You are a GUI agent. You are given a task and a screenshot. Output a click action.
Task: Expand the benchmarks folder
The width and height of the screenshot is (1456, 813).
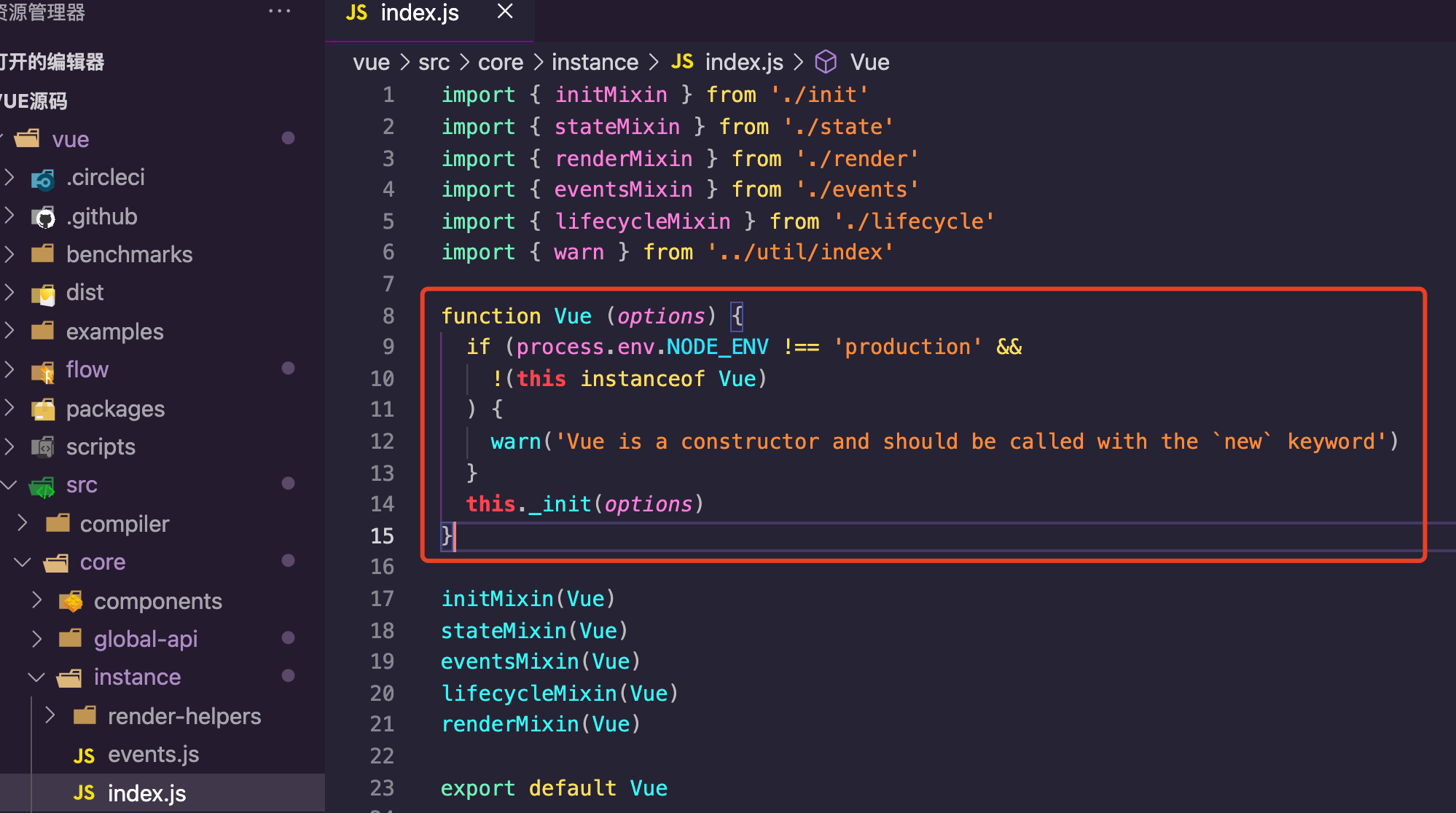coord(9,254)
